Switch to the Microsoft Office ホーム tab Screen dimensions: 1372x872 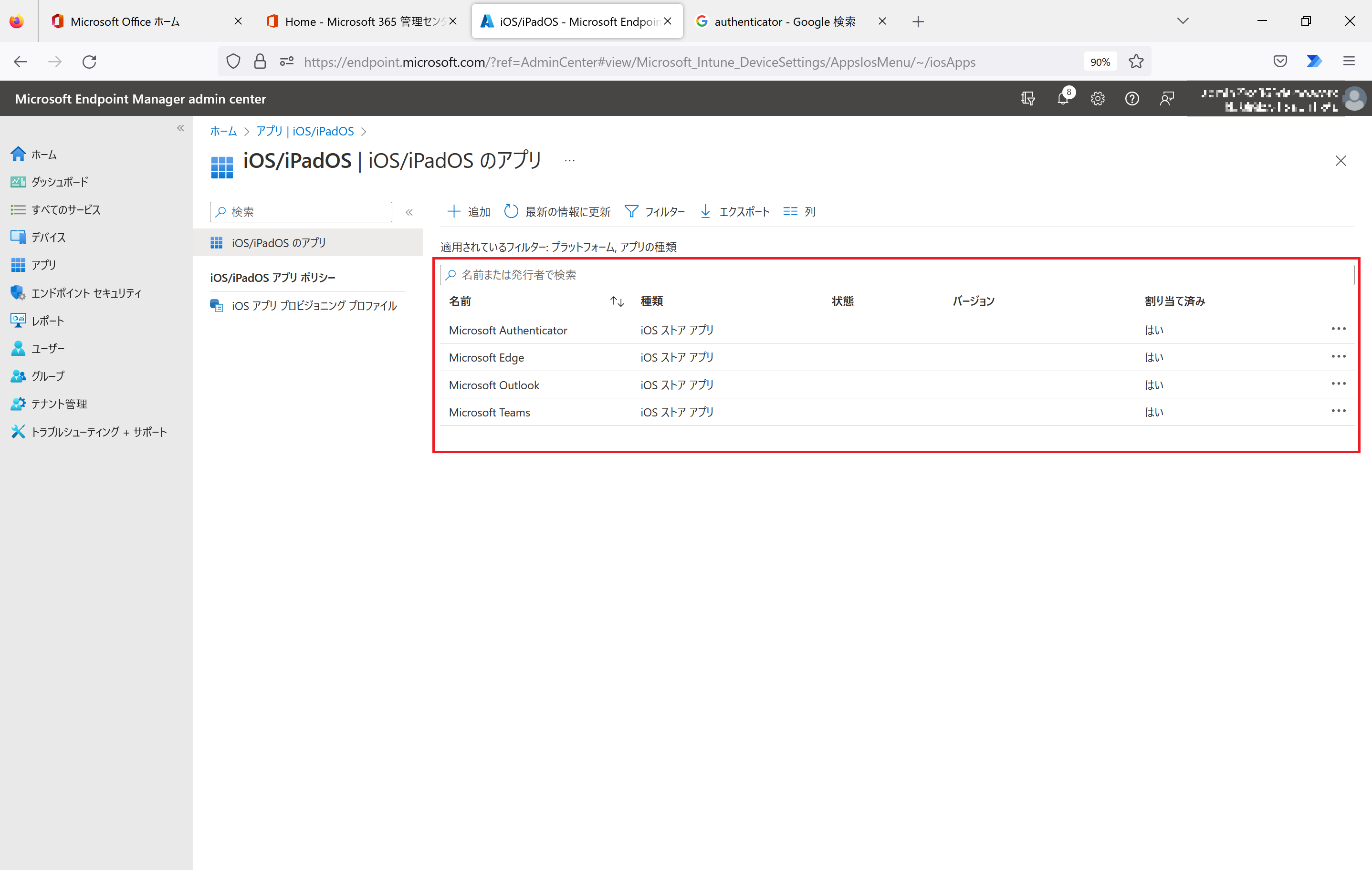click(x=146, y=21)
